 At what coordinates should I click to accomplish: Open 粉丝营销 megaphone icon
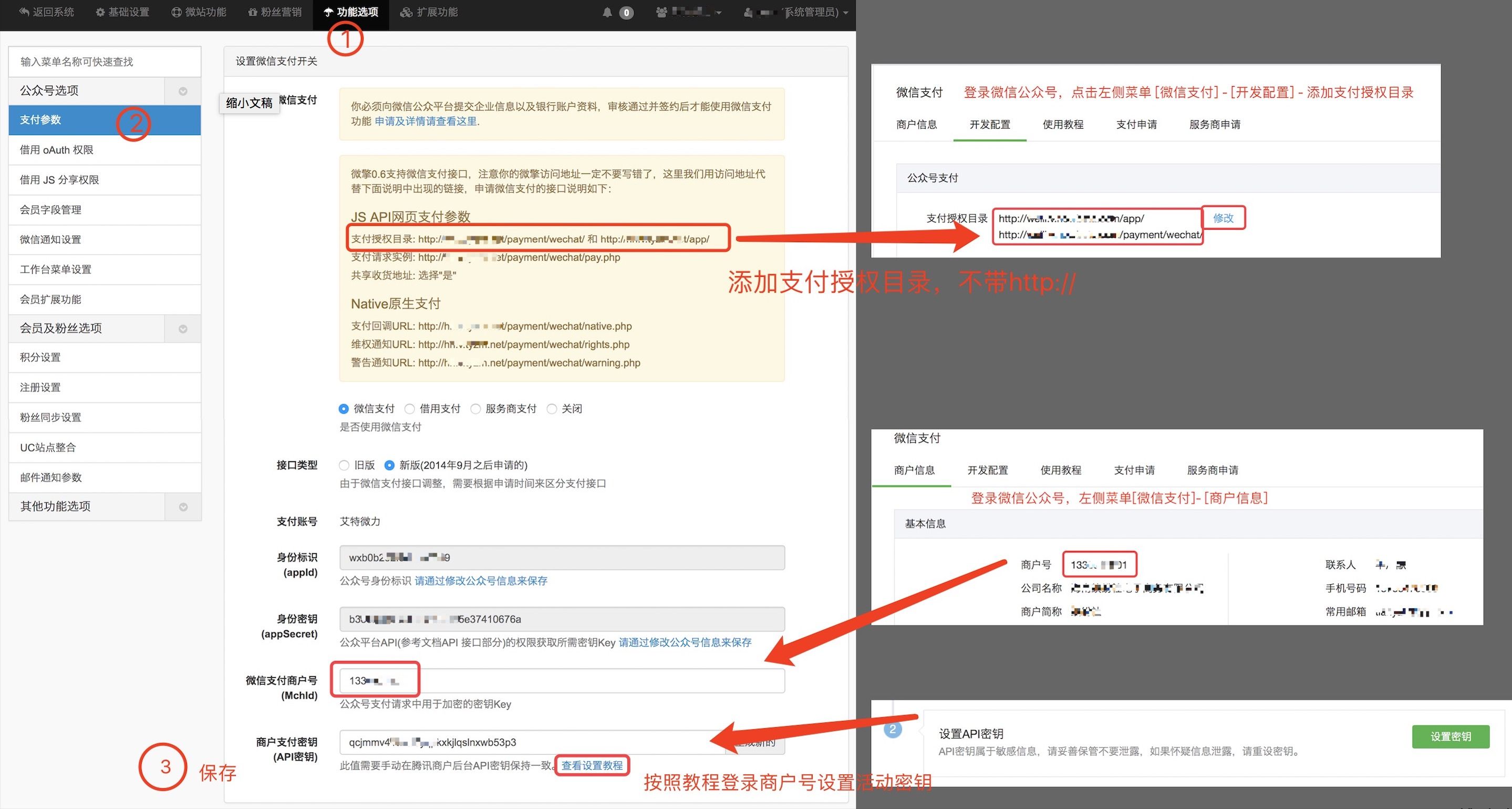[252, 12]
